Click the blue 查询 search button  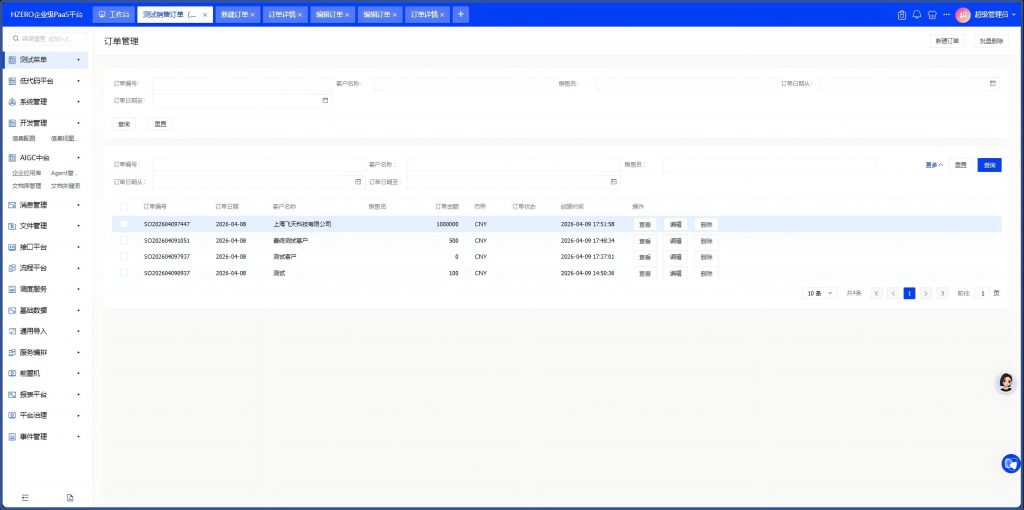point(989,164)
